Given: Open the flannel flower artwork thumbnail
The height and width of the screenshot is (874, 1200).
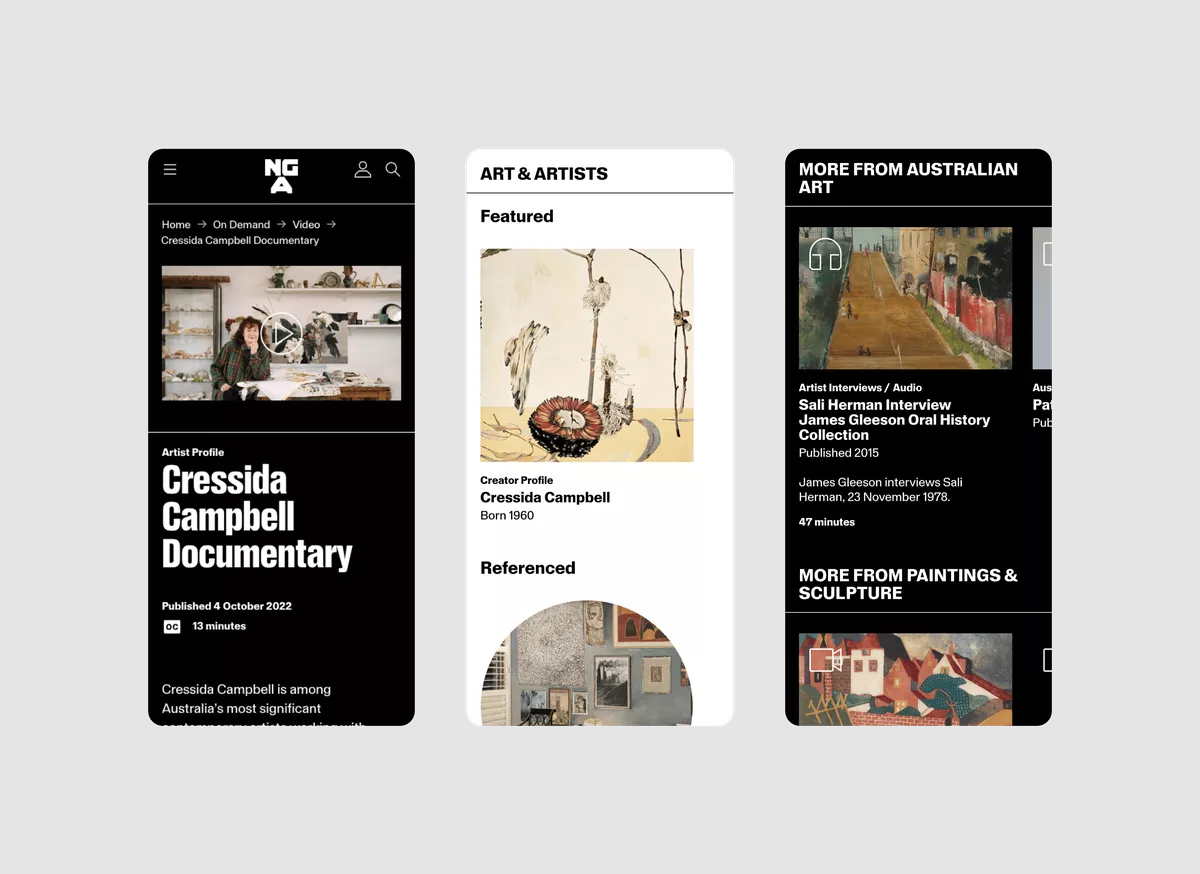Looking at the screenshot, I should [587, 354].
